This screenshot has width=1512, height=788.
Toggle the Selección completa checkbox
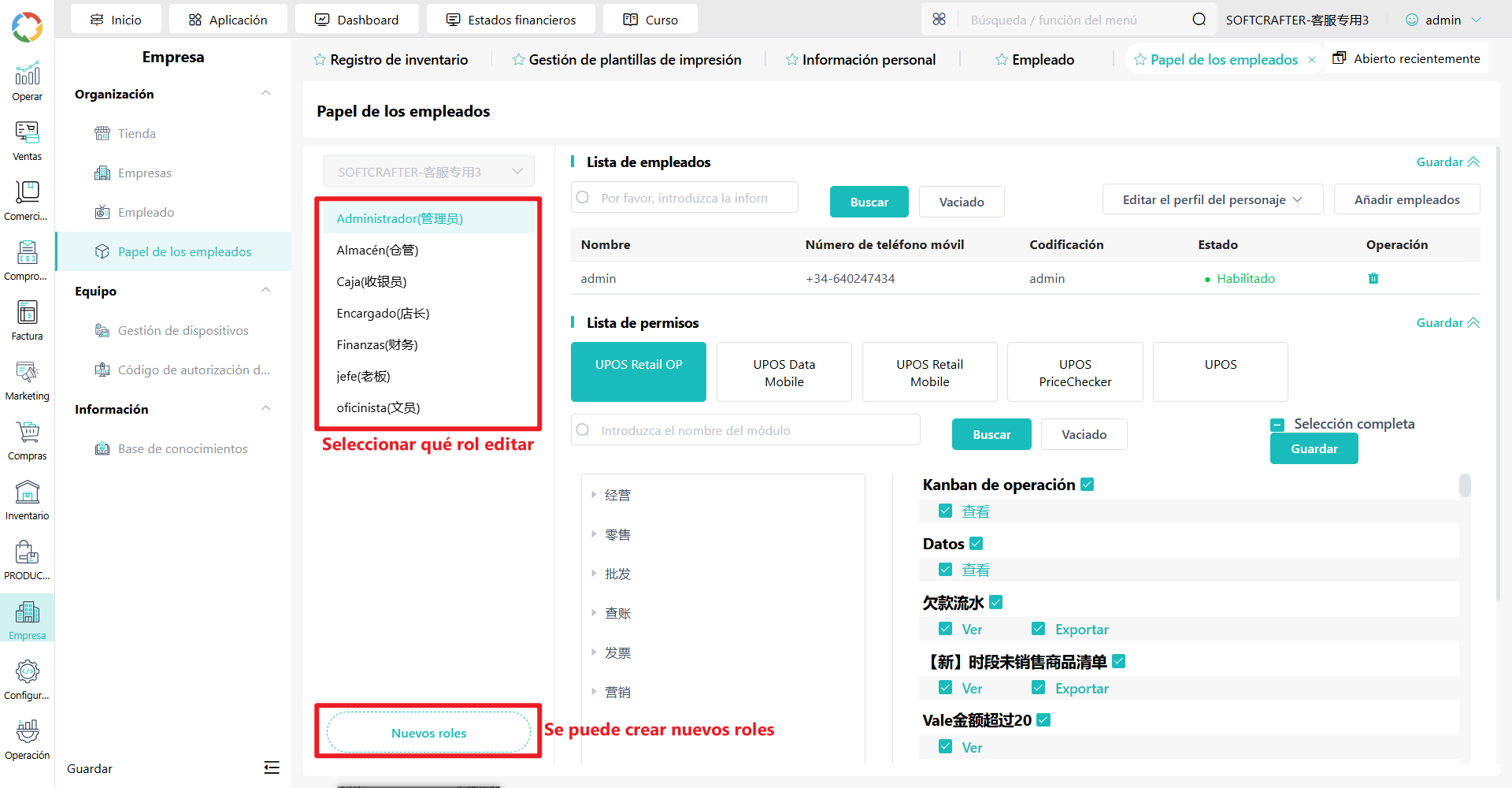pyautogui.click(x=1277, y=425)
